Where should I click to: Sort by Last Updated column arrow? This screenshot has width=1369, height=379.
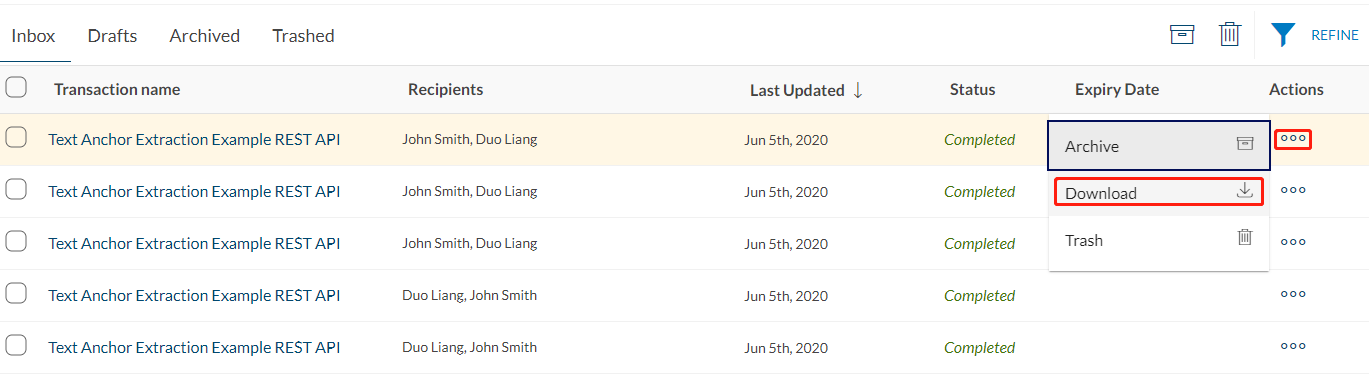(858, 90)
